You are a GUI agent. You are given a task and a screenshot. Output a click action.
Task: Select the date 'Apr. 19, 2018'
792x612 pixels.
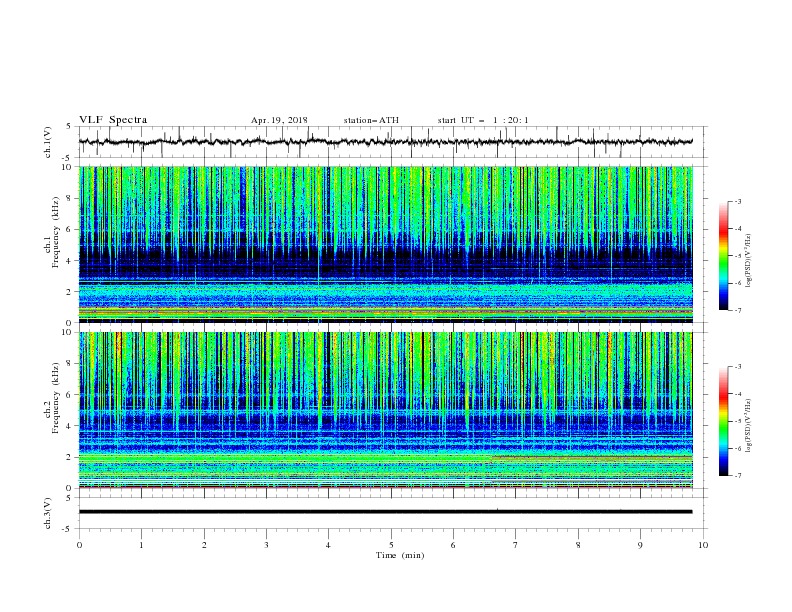pos(279,120)
